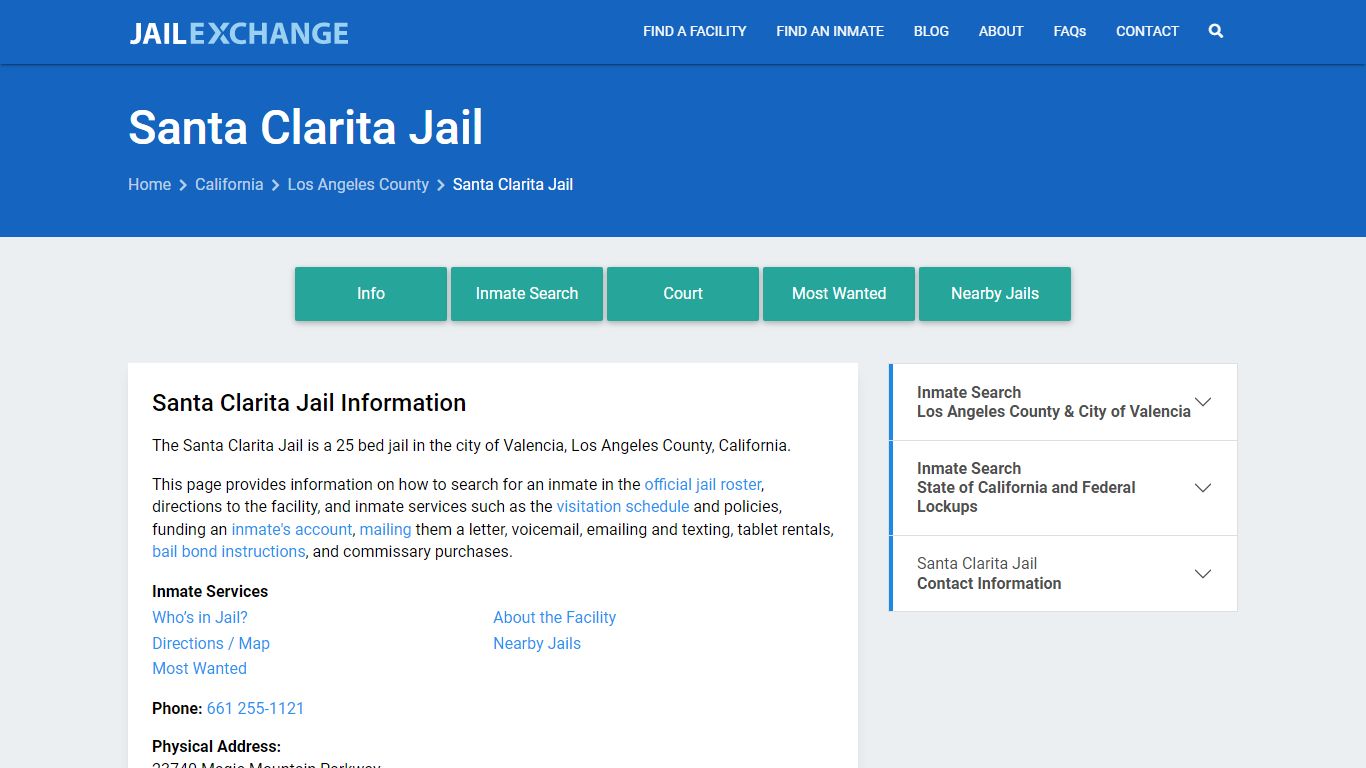Select the Most Wanted button
Screen dimensions: 1366x768
point(839,294)
